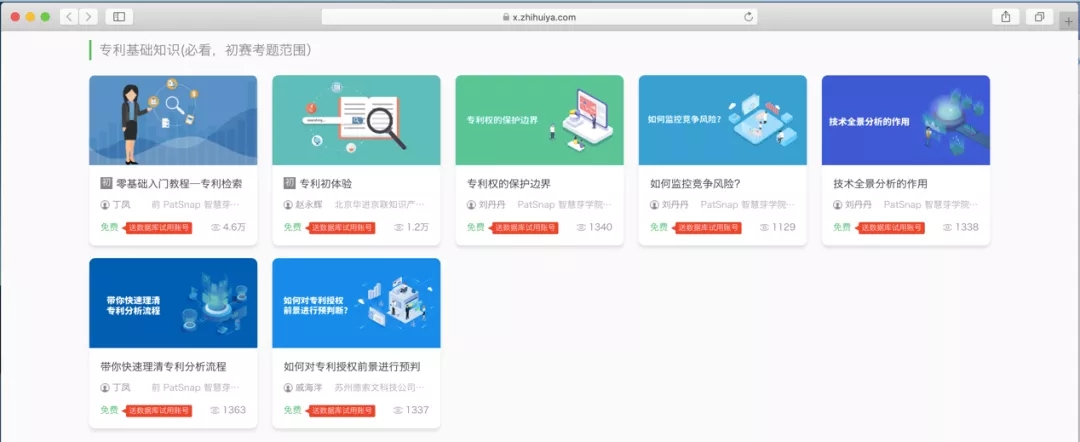Open 如何监控竞争风险 course thumbnail

723,120
